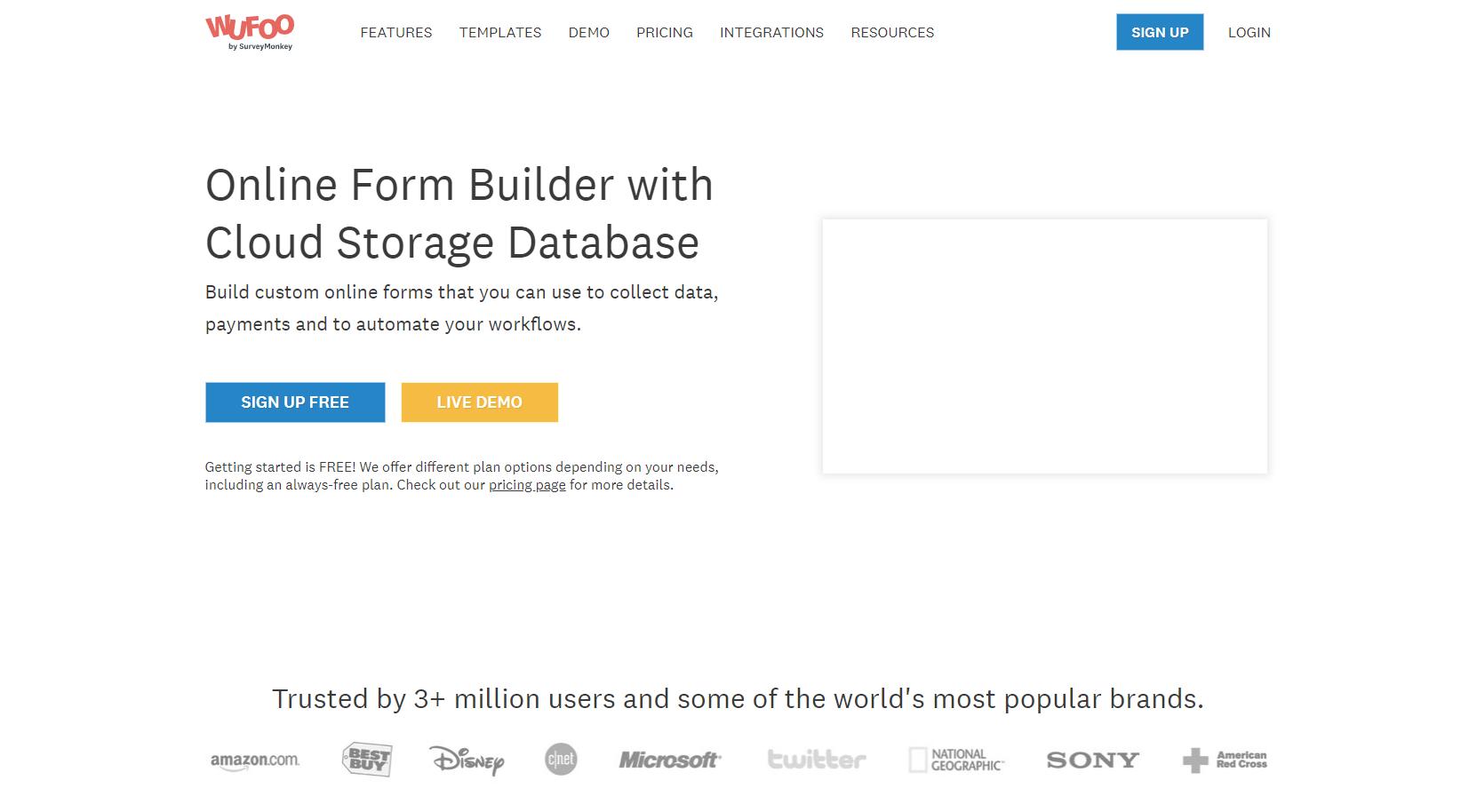Click the Microsoft brand logo
Viewport: 1469px width, 812px height.
[670, 760]
